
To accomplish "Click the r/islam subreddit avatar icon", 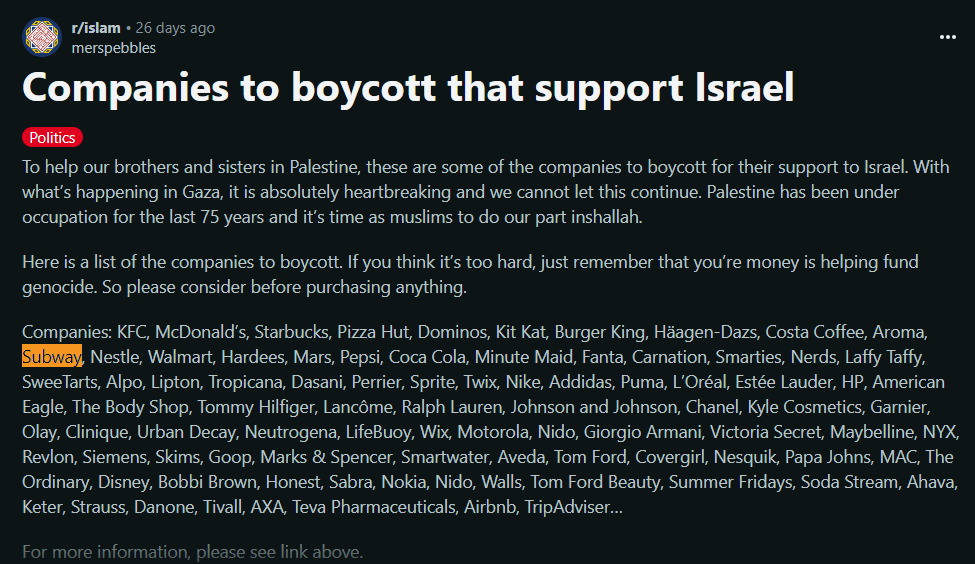I will (42, 37).
